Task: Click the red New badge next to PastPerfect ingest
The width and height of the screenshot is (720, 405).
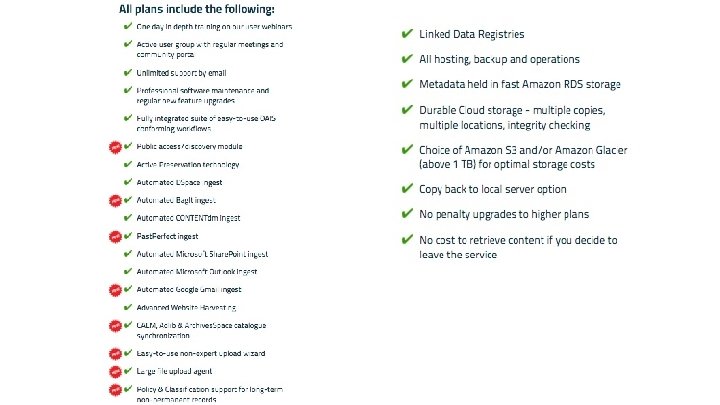Action: point(114,236)
